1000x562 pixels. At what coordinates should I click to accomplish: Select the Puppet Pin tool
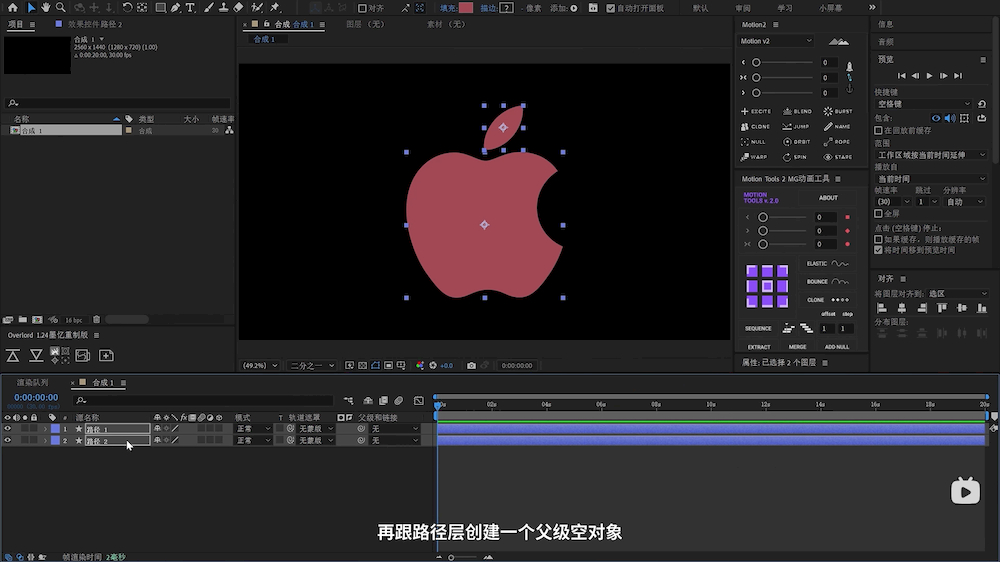(275, 8)
